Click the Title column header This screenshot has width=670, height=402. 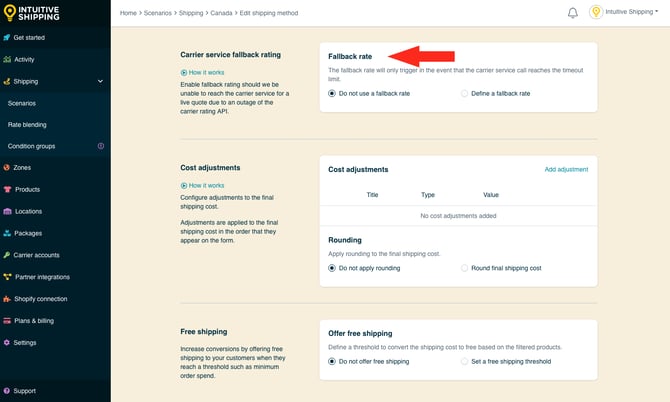coord(372,195)
